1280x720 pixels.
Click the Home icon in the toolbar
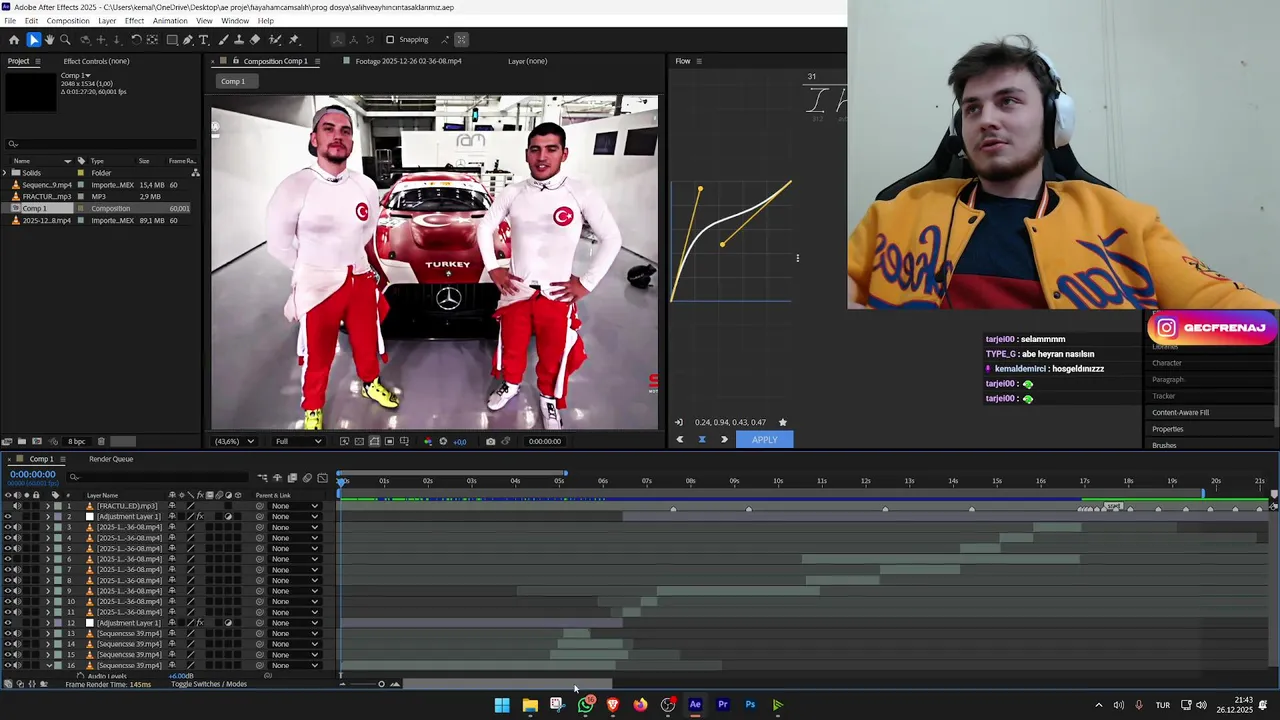[x=14, y=40]
